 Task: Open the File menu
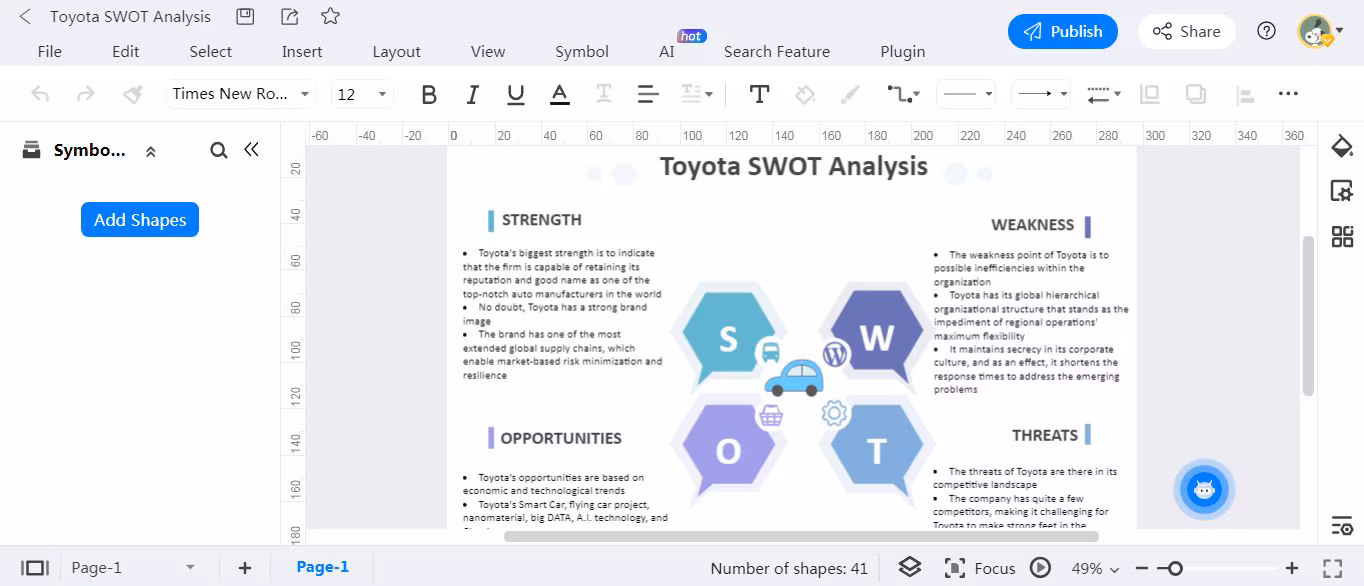point(49,51)
